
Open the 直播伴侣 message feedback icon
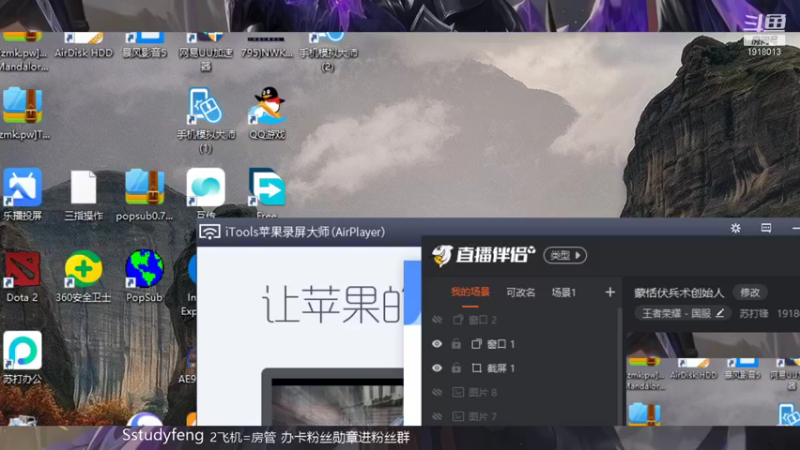(x=766, y=228)
